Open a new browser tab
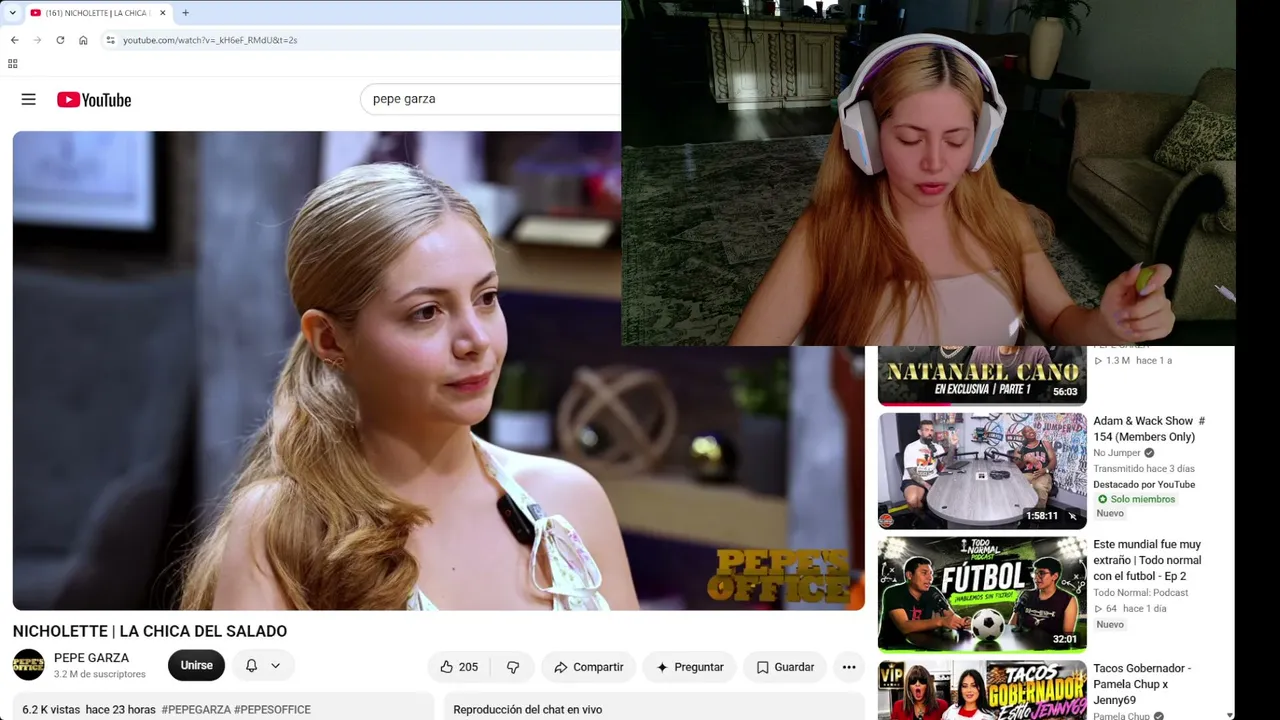Screen dimensions: 1280x720 point(185,13)
